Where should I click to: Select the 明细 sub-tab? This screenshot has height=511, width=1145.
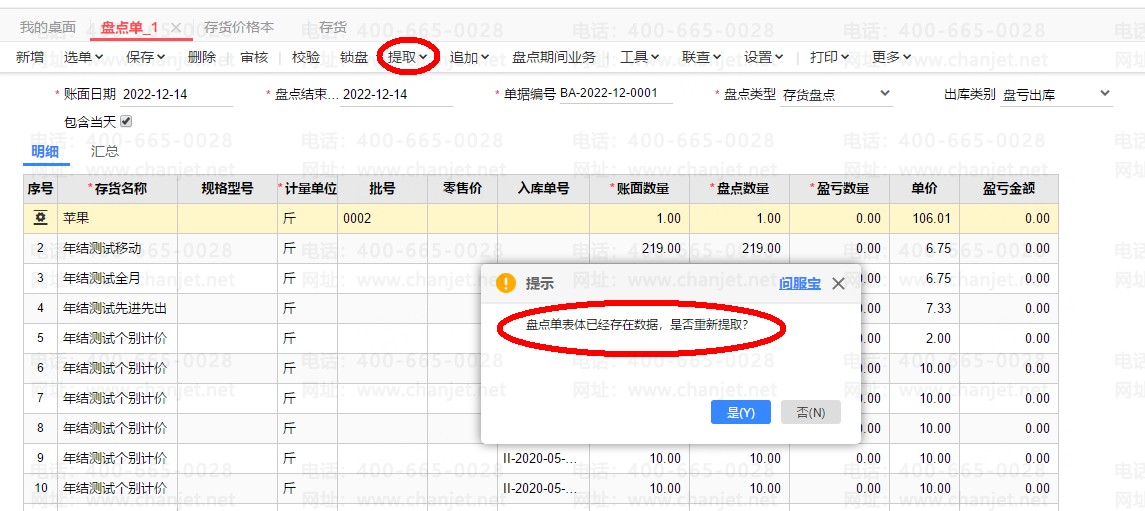tap(45, 152)
